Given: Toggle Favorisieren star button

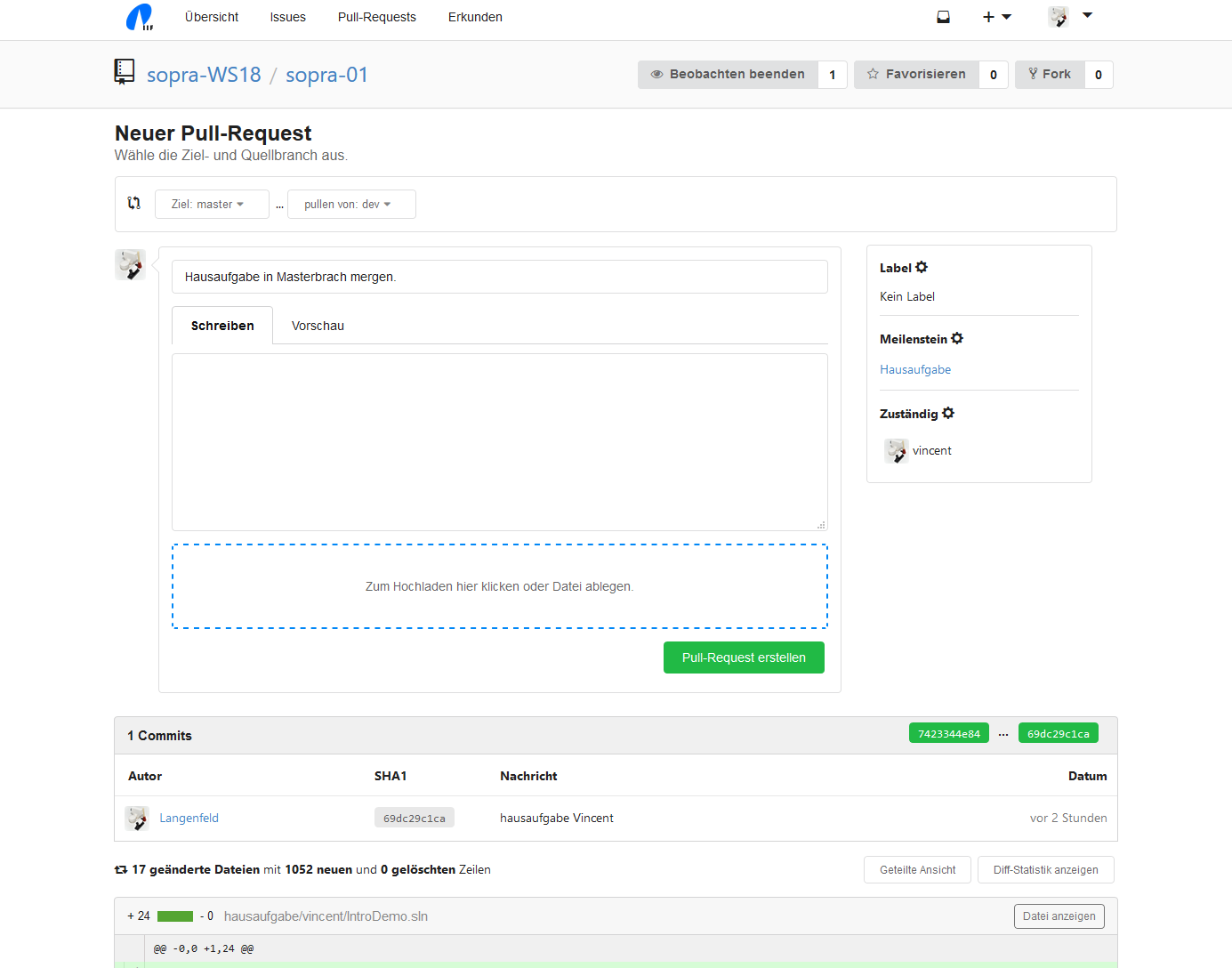Looking at the screenshot, I should coord(916,75).
